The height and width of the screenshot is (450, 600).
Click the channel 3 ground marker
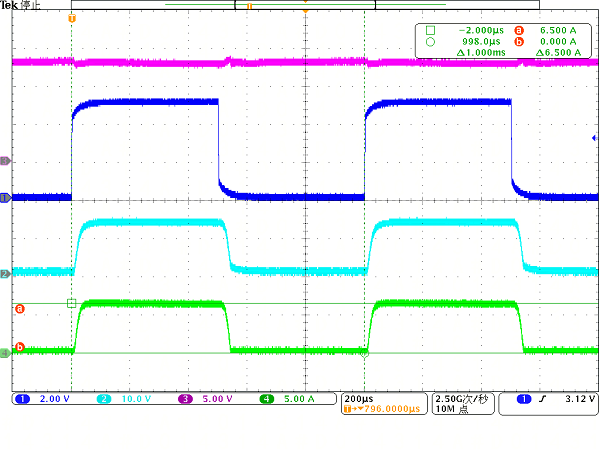click(x=5, y=161)
